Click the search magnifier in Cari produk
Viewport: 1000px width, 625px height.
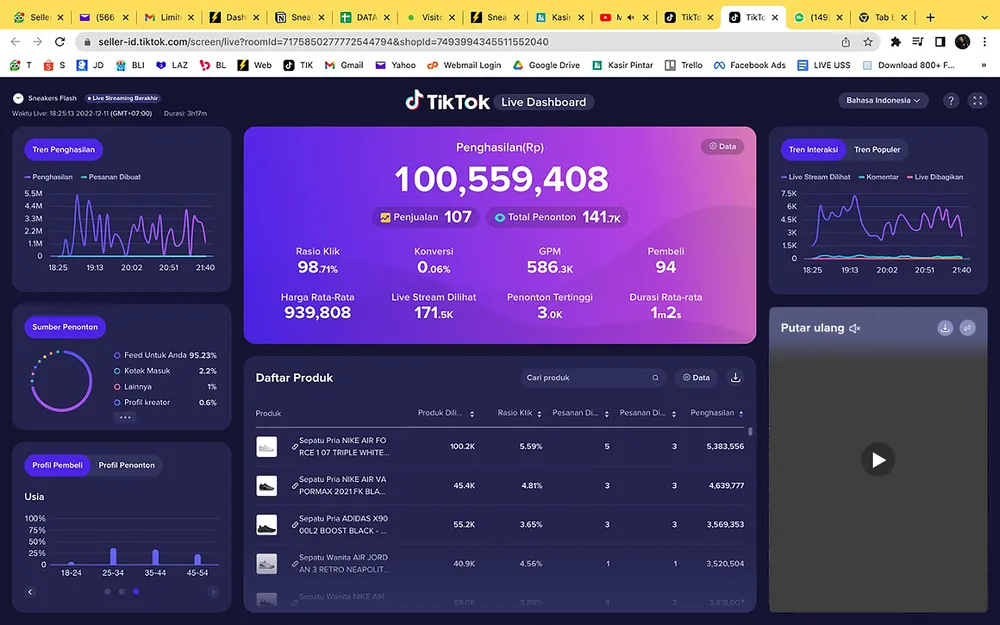coord(655,378)
